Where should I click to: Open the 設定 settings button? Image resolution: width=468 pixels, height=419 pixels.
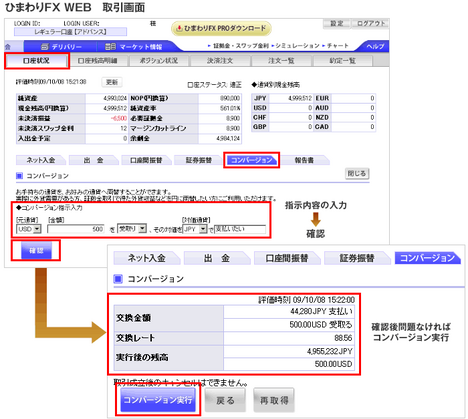(337, 23)
